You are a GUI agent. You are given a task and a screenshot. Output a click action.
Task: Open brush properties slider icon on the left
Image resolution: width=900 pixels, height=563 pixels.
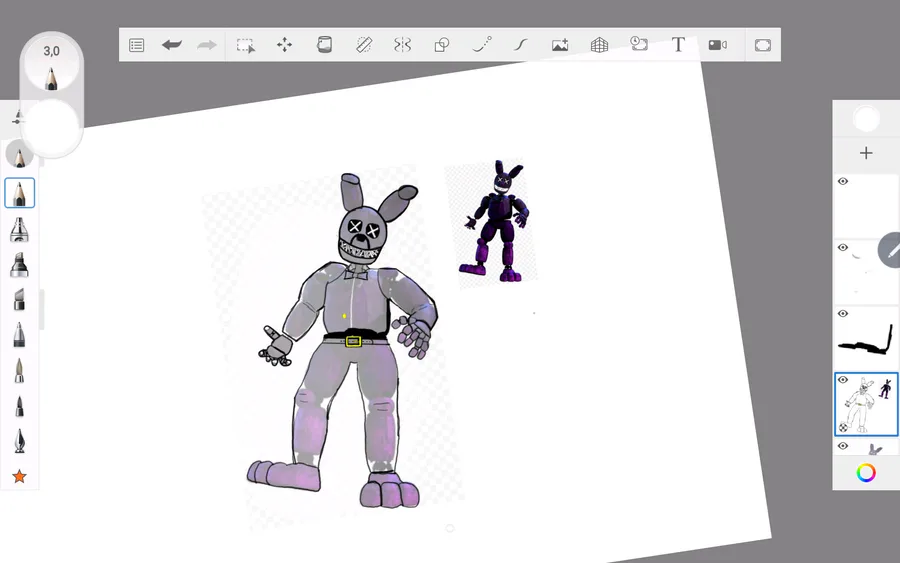tap(16, 118)
